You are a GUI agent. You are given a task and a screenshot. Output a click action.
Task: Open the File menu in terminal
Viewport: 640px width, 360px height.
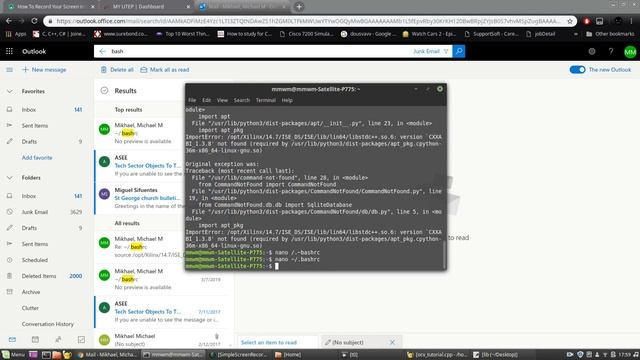(192, 100)
